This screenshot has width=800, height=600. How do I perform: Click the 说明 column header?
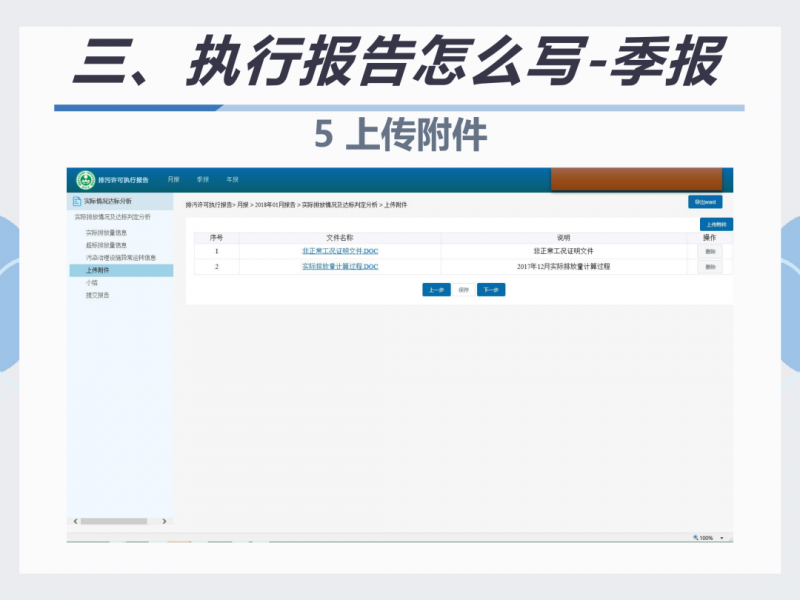tap(564, 238)
